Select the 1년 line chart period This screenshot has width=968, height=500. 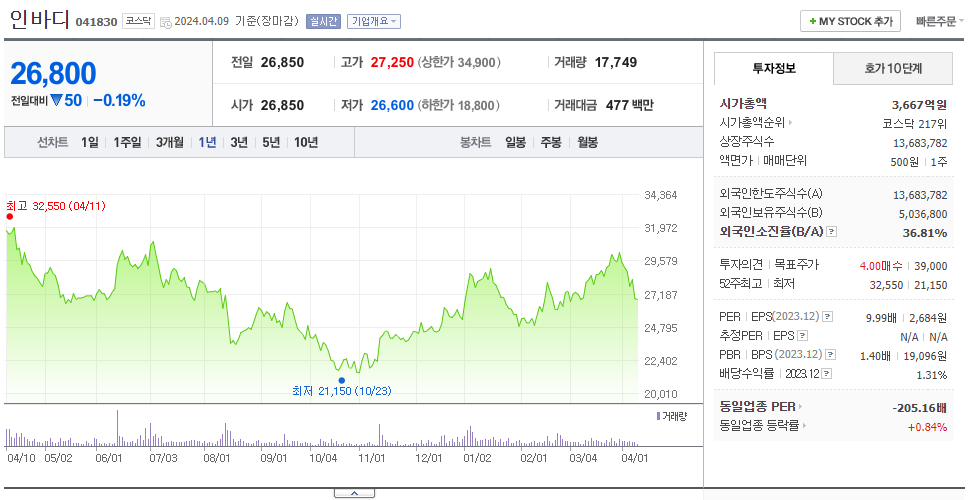[x=207, y=143]
